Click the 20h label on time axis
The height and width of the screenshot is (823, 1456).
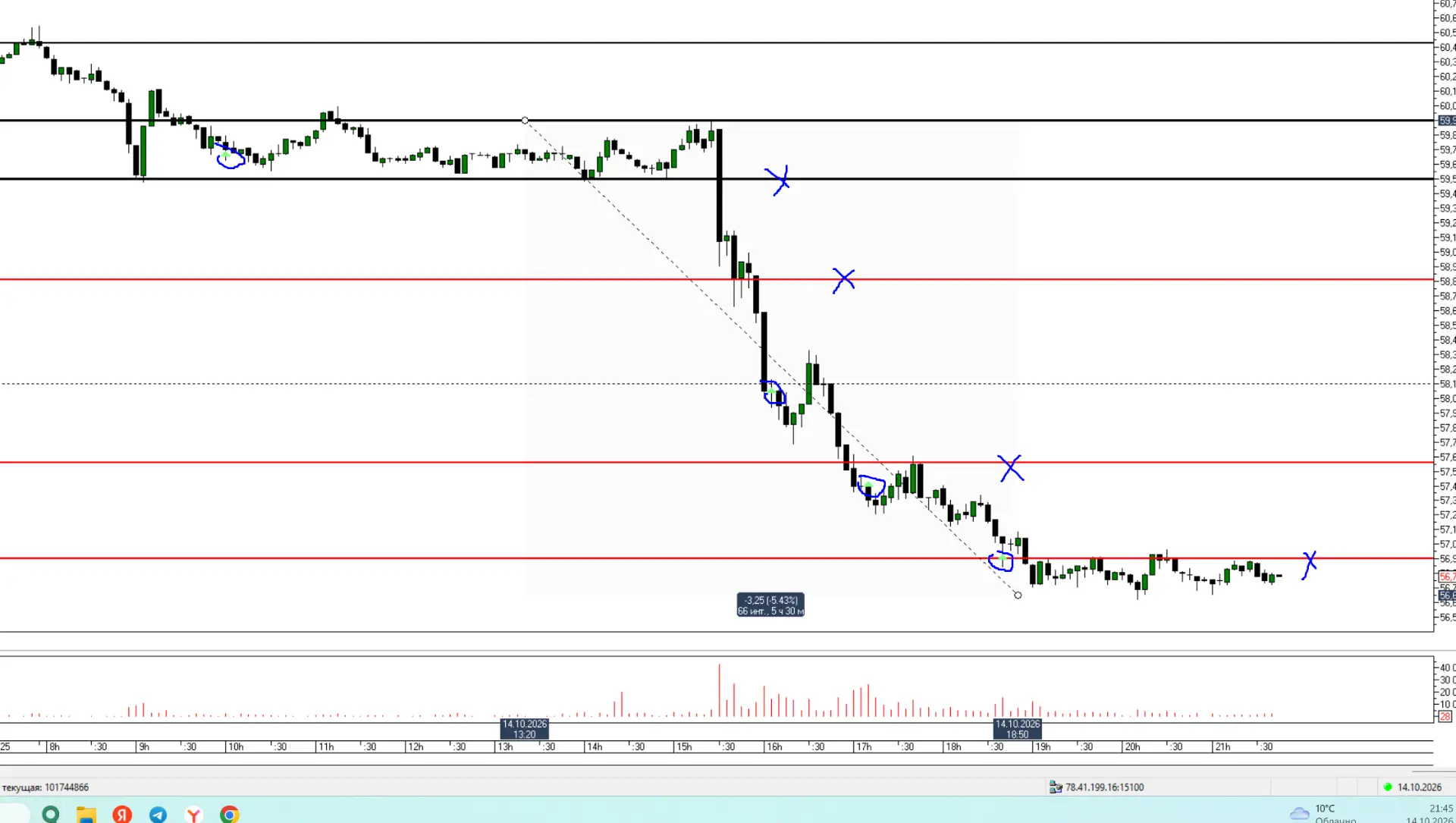[x=1132, y=747]
